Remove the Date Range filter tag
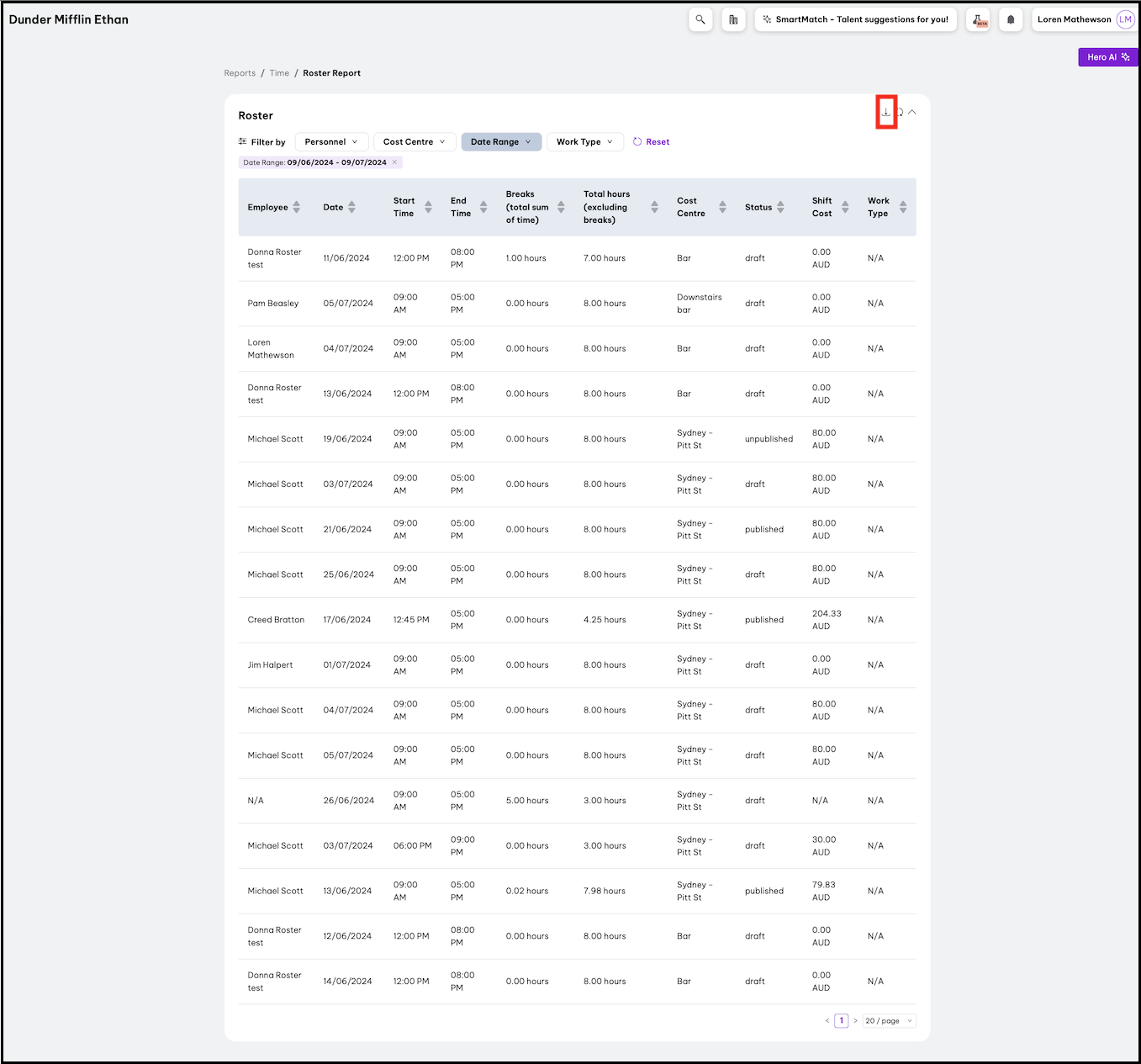Viewport: 1141px width, 1064px height. 394,162
